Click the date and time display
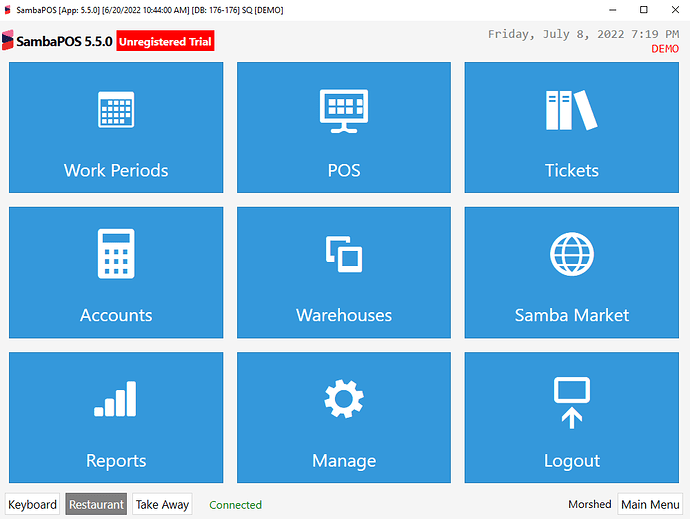 point(583,34)
